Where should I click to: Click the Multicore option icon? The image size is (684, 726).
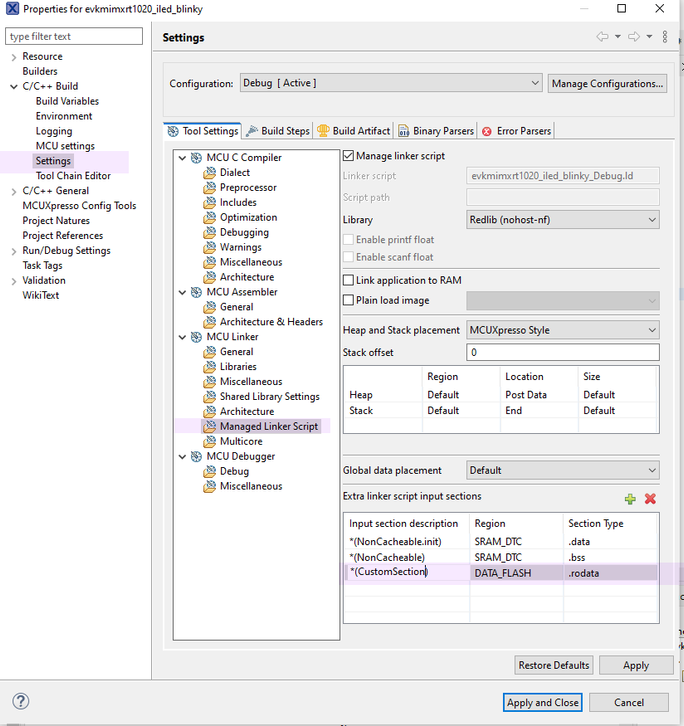click(210, 441)
